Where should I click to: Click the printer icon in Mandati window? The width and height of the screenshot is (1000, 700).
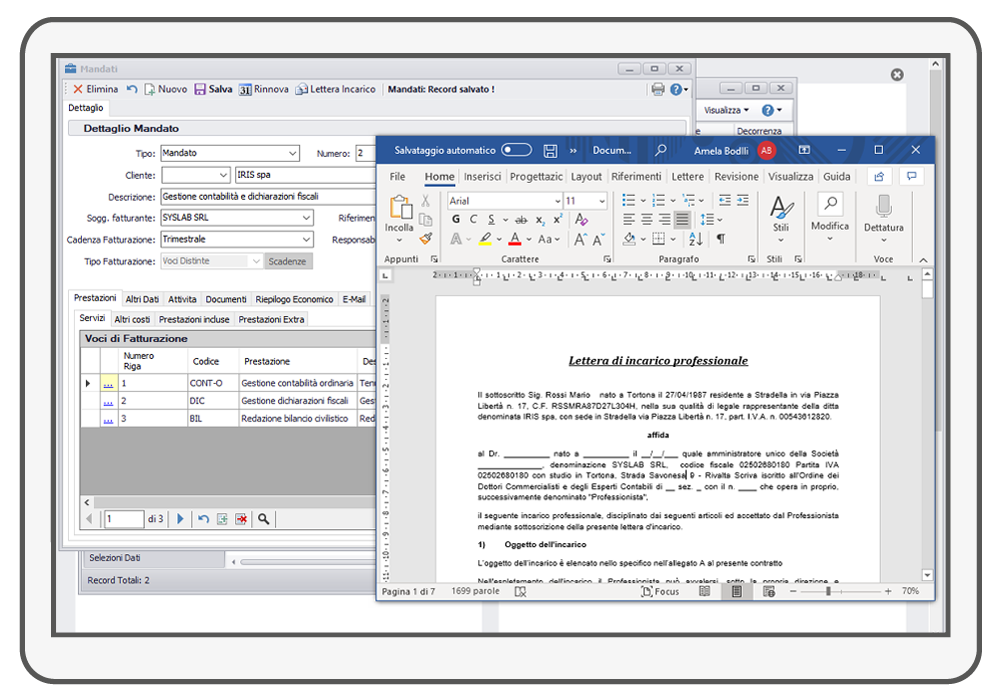tap(657, 89)
